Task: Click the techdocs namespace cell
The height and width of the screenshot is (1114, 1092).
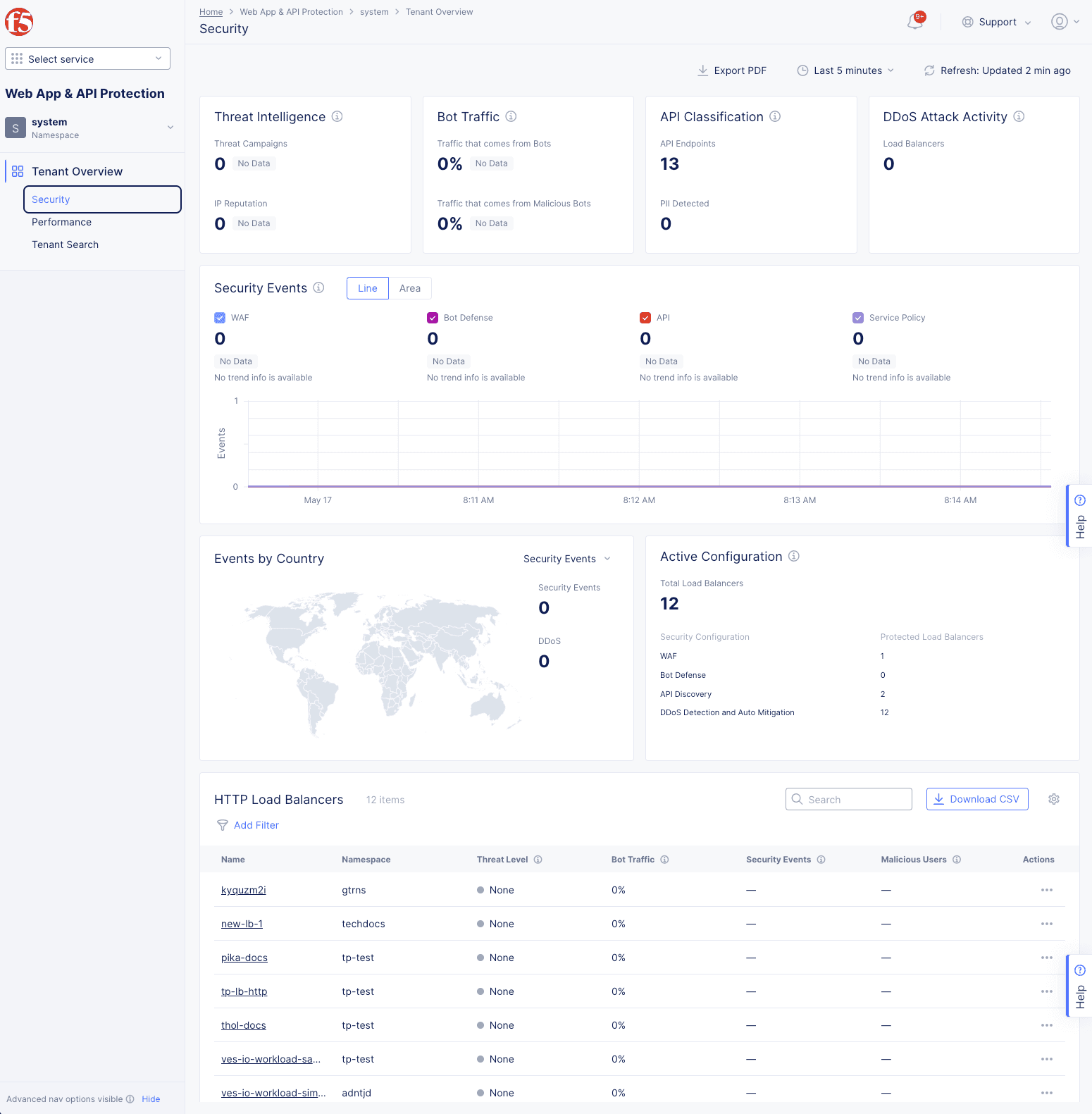Action: [364, 924]
